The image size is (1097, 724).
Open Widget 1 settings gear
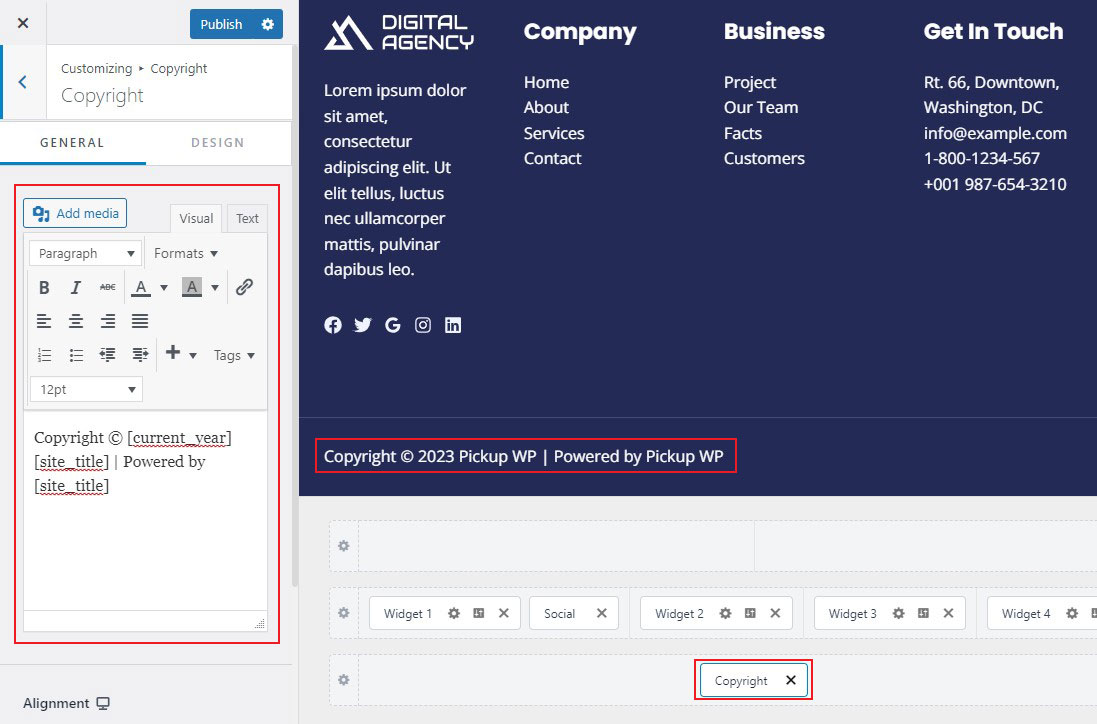[454, 613]
